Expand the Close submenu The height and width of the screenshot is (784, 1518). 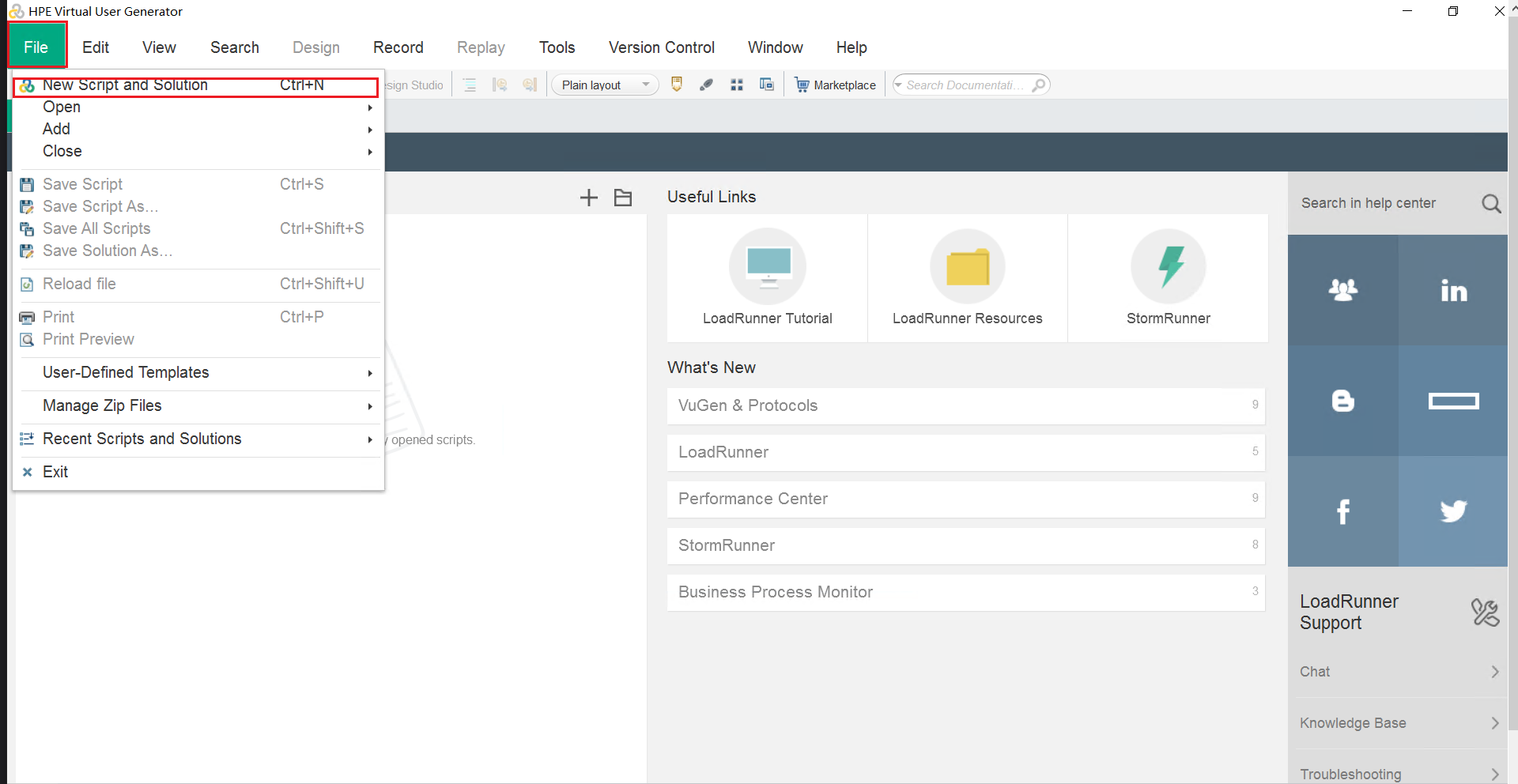(198, 151)
